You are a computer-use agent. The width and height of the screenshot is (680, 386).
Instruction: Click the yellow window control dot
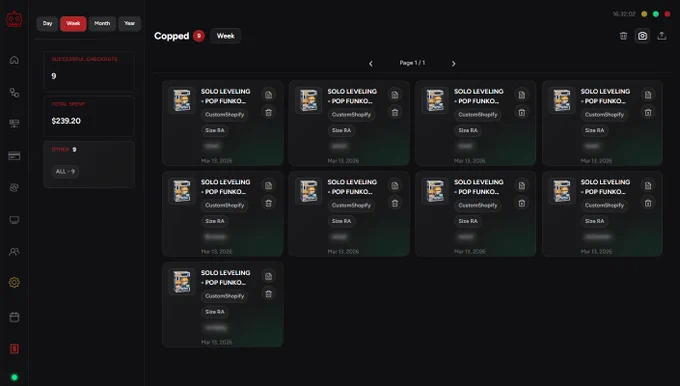click(x=644, y=14)
